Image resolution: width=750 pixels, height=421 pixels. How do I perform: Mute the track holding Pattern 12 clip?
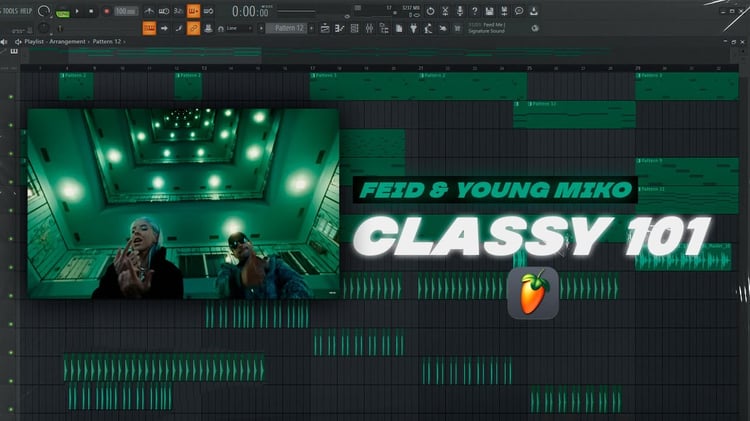[x=11, y=125]
